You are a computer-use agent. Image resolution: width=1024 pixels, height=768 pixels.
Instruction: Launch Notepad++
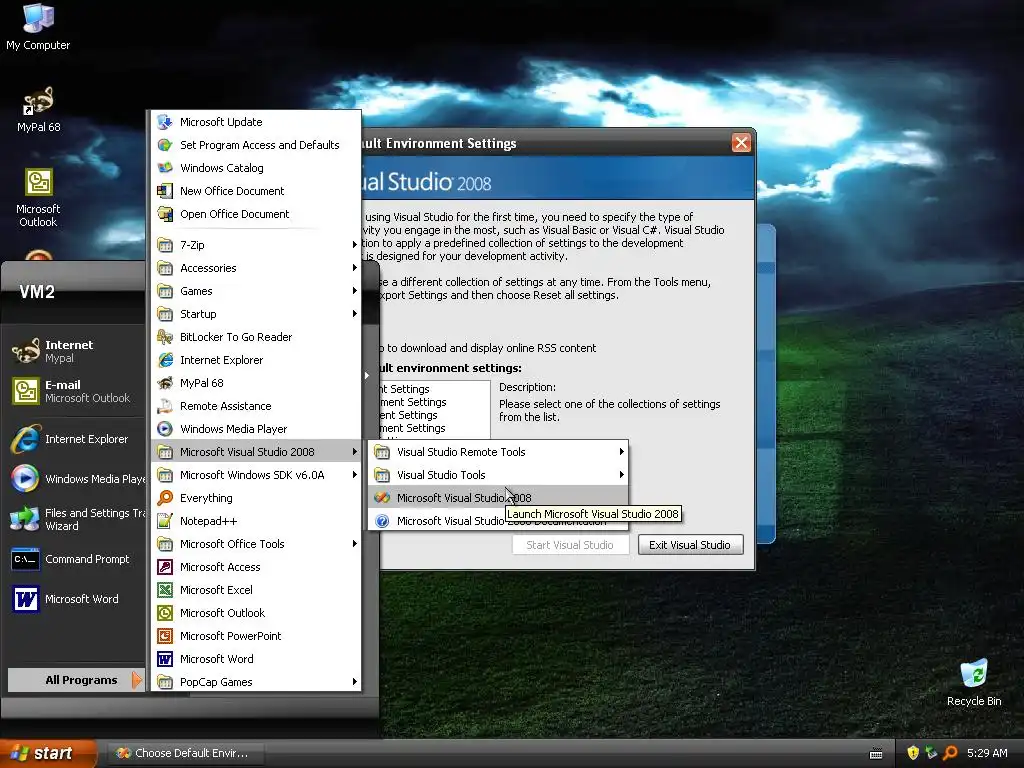pyautogui.click(x=256, y=520)
